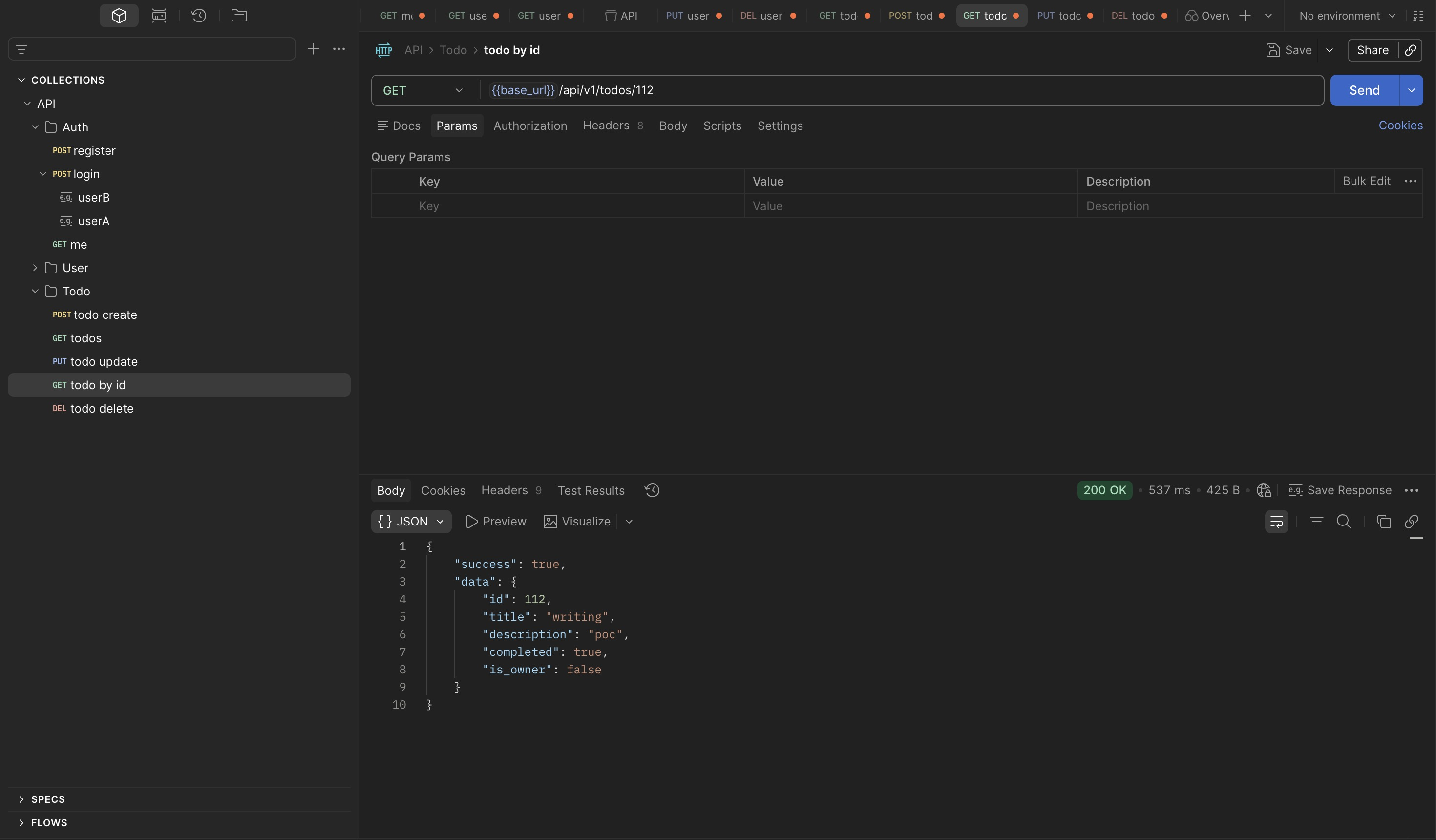Open query params more options ellipsis

(x=1411, y=181)
